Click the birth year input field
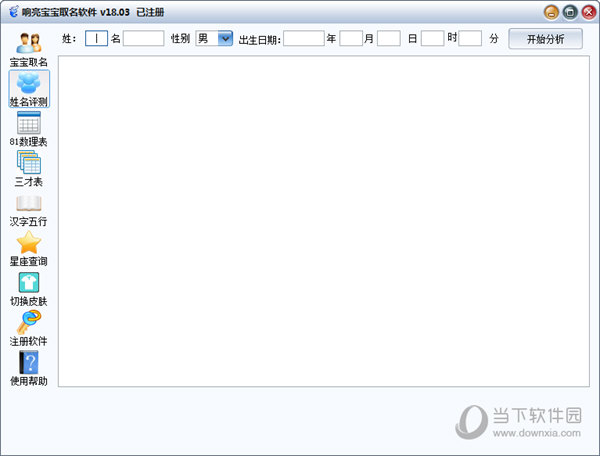 click(304, 39)
